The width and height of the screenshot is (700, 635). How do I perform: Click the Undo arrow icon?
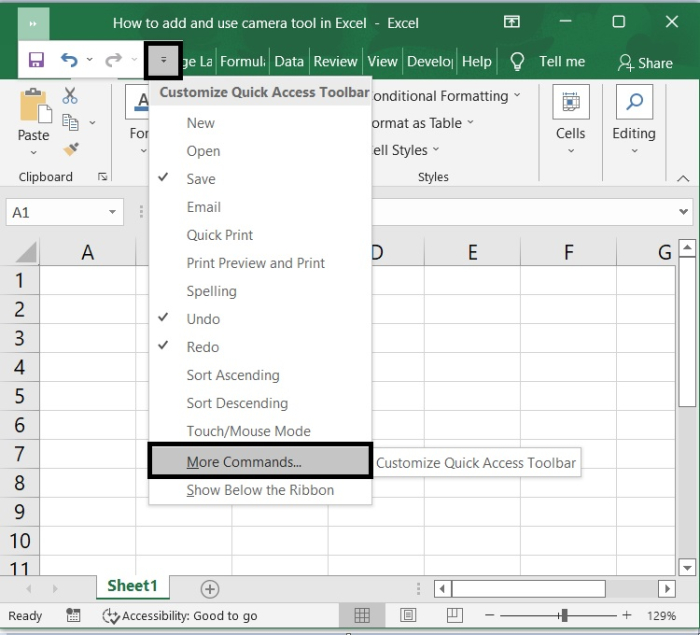point(69,61)
